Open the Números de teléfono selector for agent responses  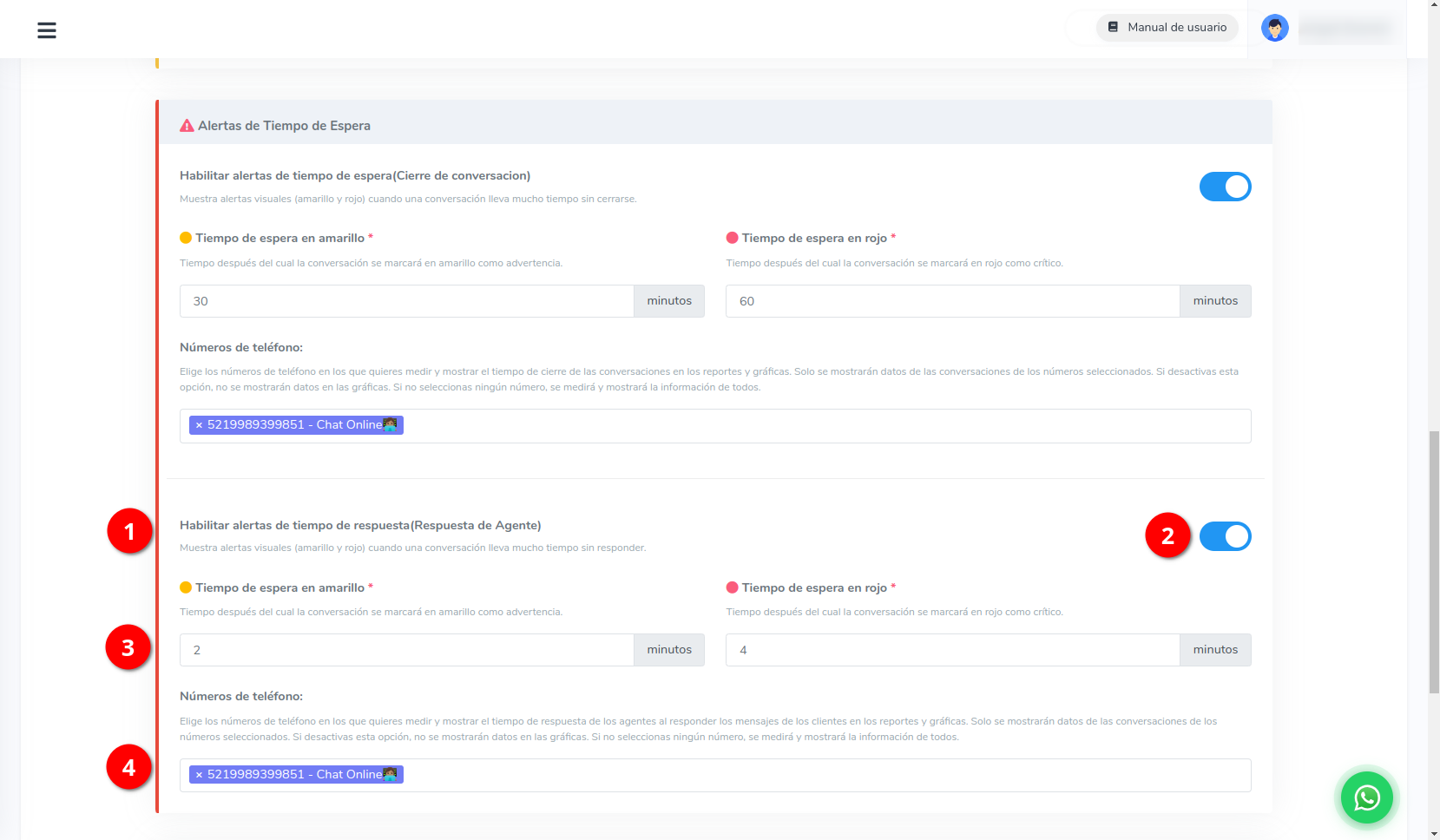(781, 774)
